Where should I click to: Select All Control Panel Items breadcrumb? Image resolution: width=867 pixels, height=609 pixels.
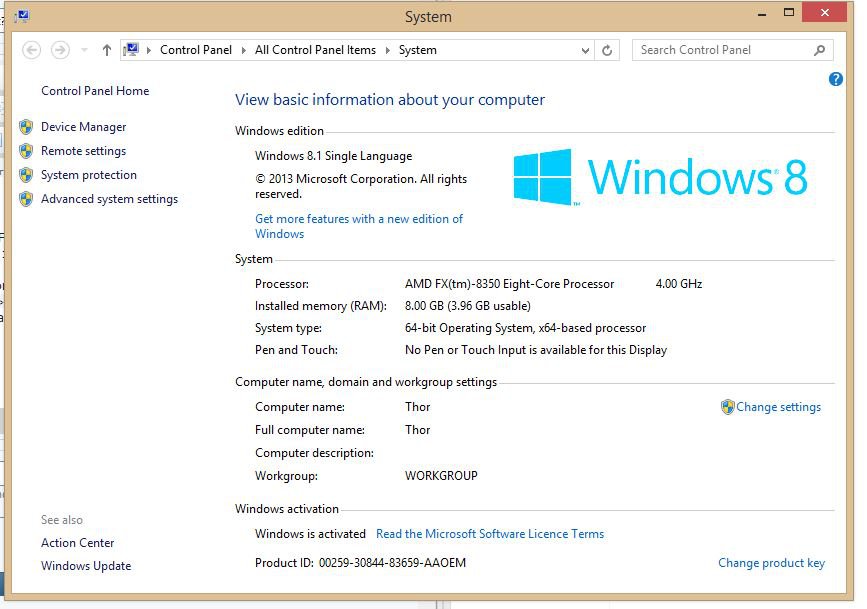[x=315, y=50]
